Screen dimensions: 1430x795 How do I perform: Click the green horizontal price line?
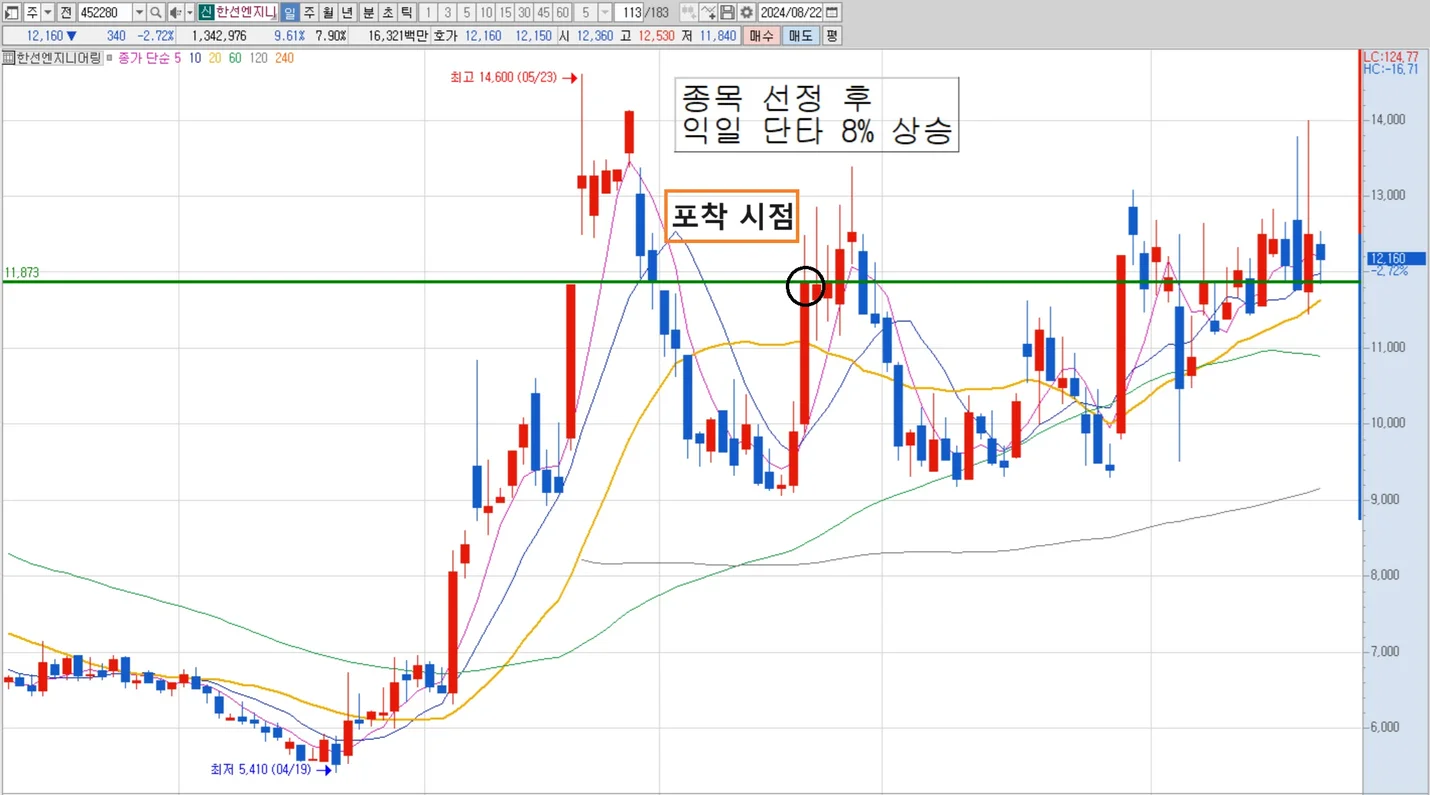[680, 282]
